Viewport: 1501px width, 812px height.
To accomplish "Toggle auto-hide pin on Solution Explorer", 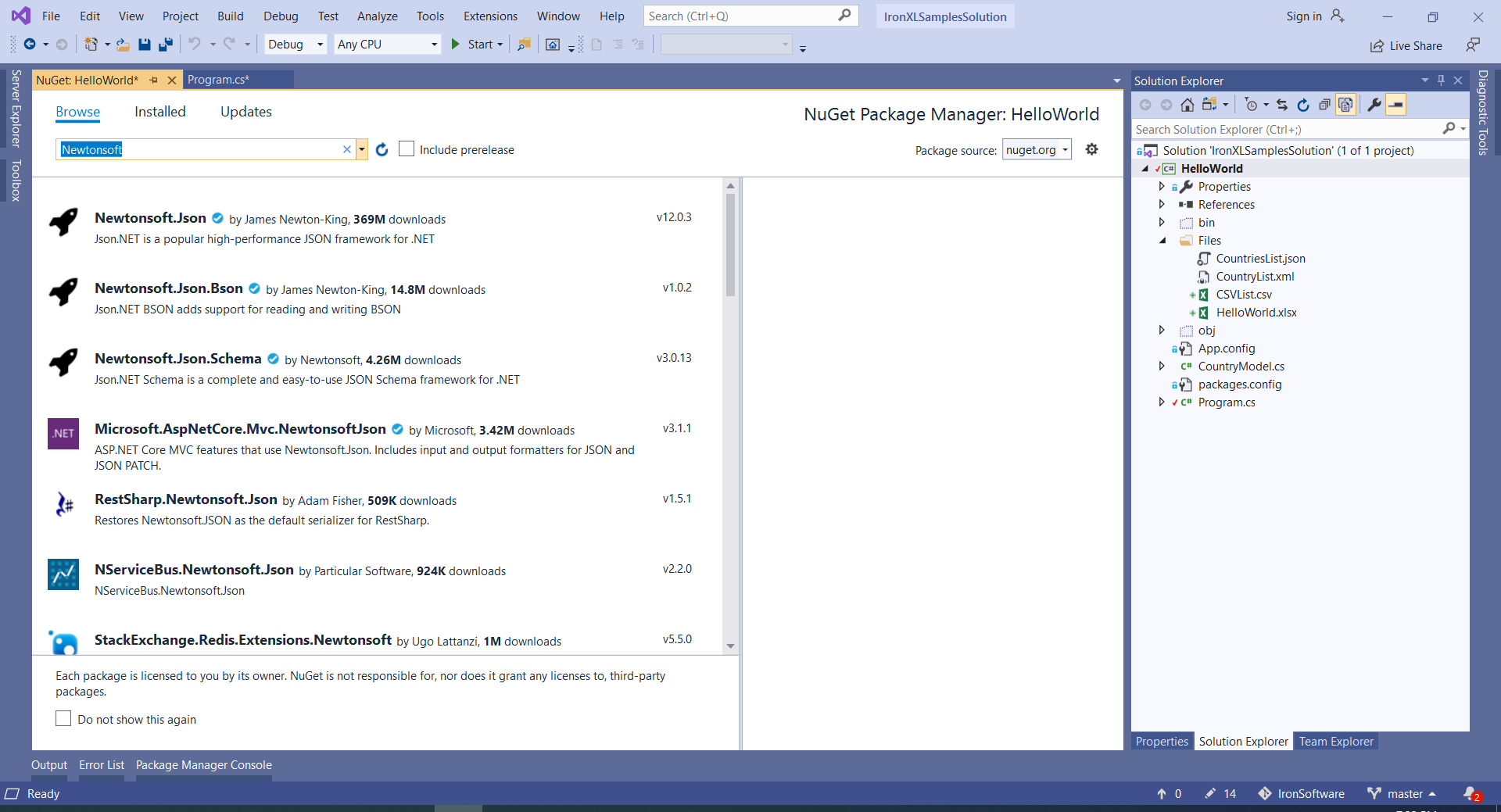I will point(1441,80).
